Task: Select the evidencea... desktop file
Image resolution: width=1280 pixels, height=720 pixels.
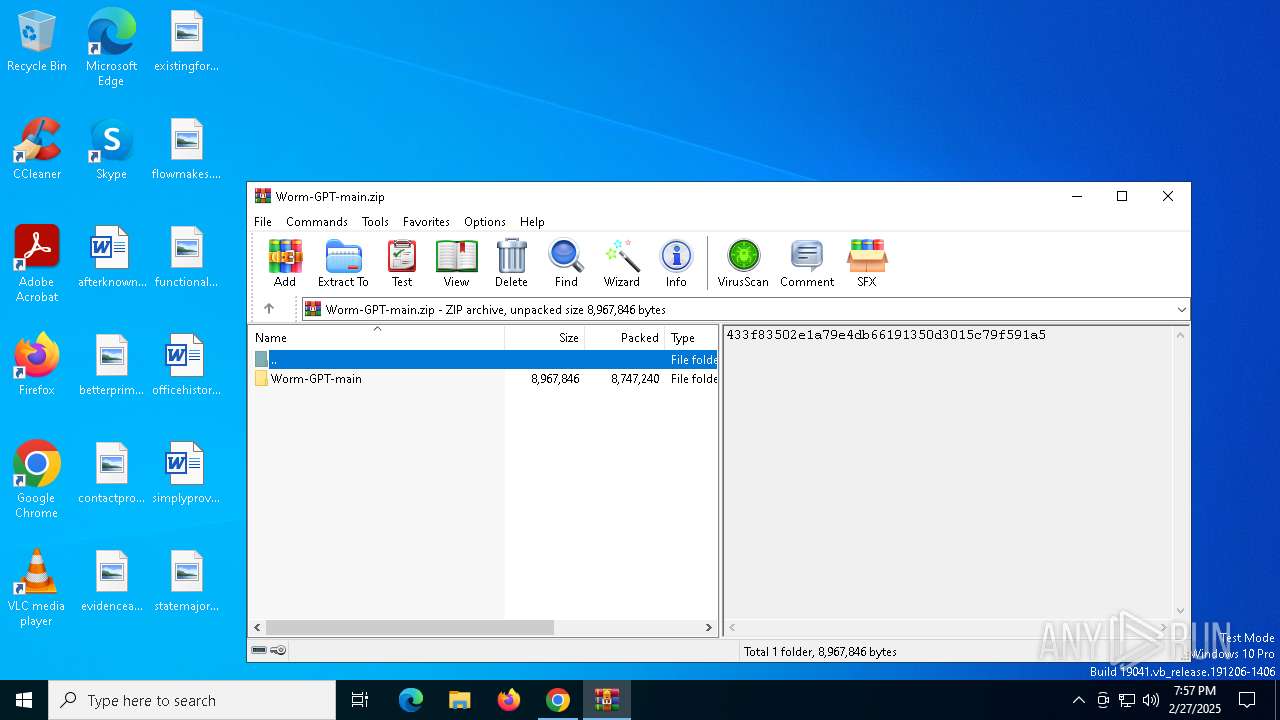Action: click(x=111, y=581)
